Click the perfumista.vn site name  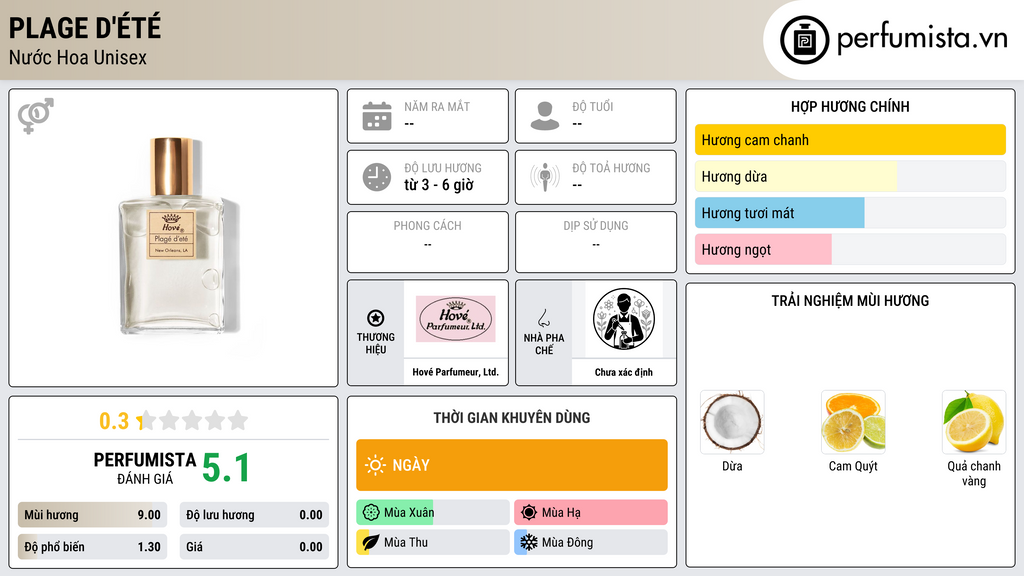(x=922, y=38)
